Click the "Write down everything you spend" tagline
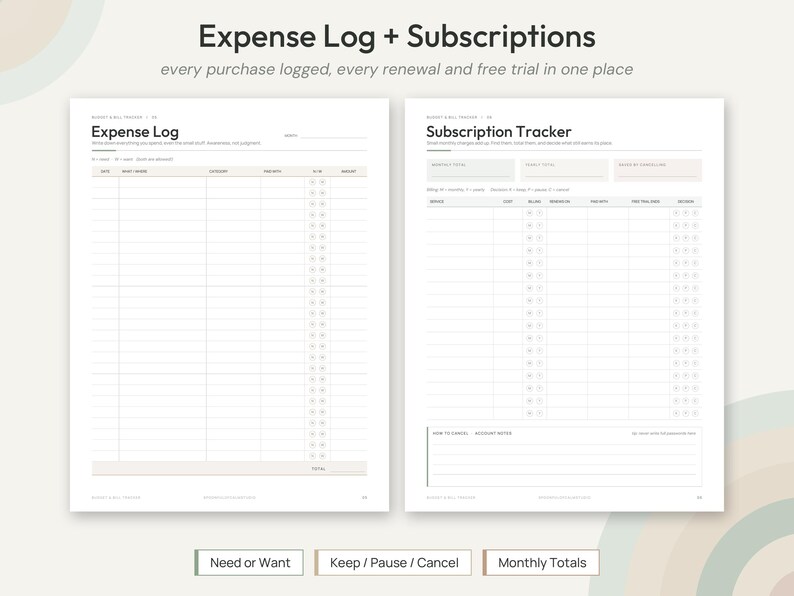 tap(176, 143)
